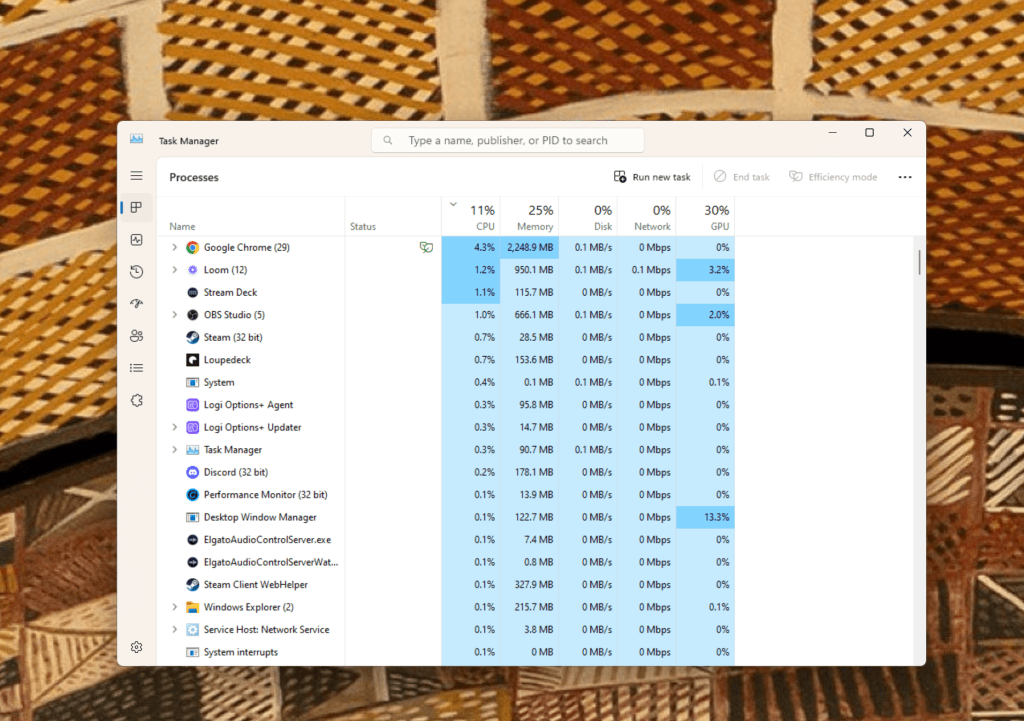
Task: Open the App history sidebar icon
Action: tap(136, 272)
